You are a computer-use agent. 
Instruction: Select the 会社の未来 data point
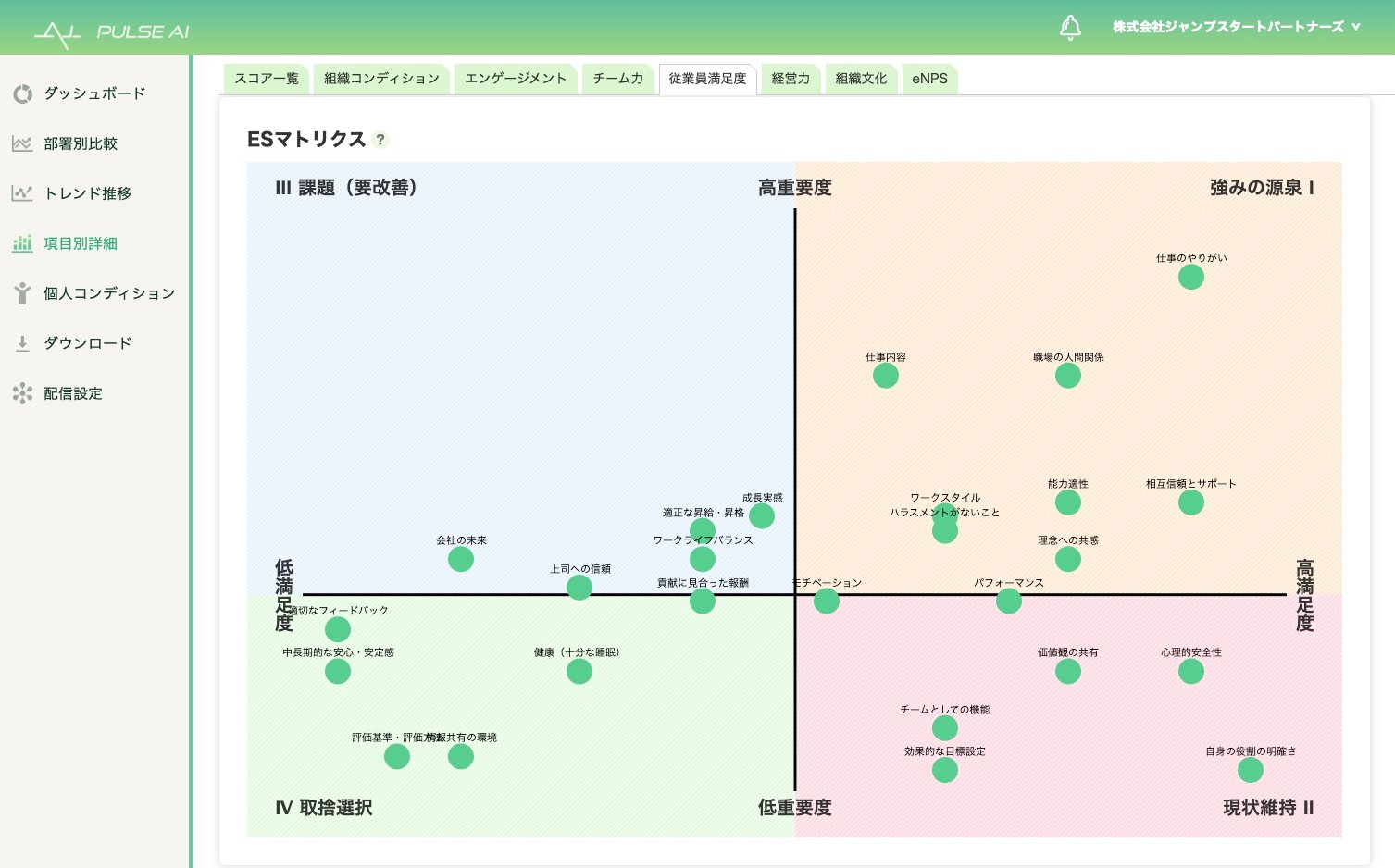[x=461, y=559]
